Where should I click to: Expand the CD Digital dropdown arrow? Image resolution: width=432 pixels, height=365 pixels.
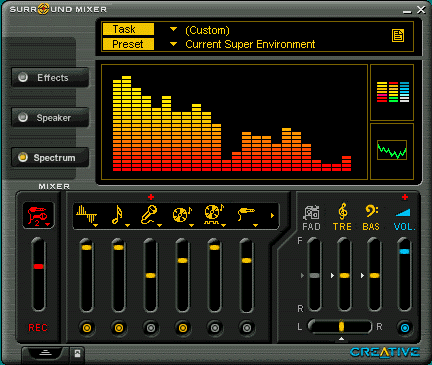tap(224, 226)
